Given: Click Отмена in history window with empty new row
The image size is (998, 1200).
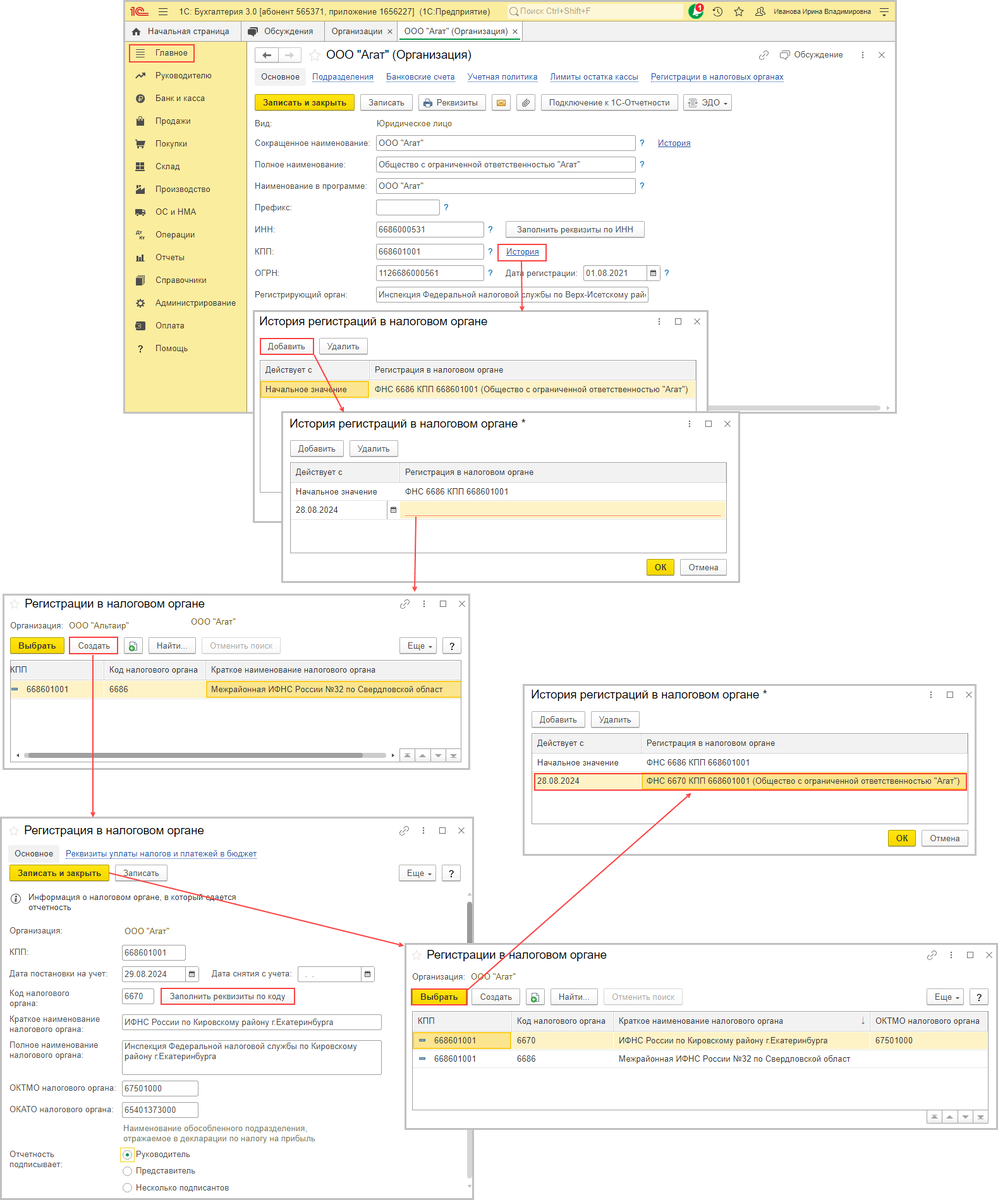Looking at the screenshot, I should (x=703, y=567).
